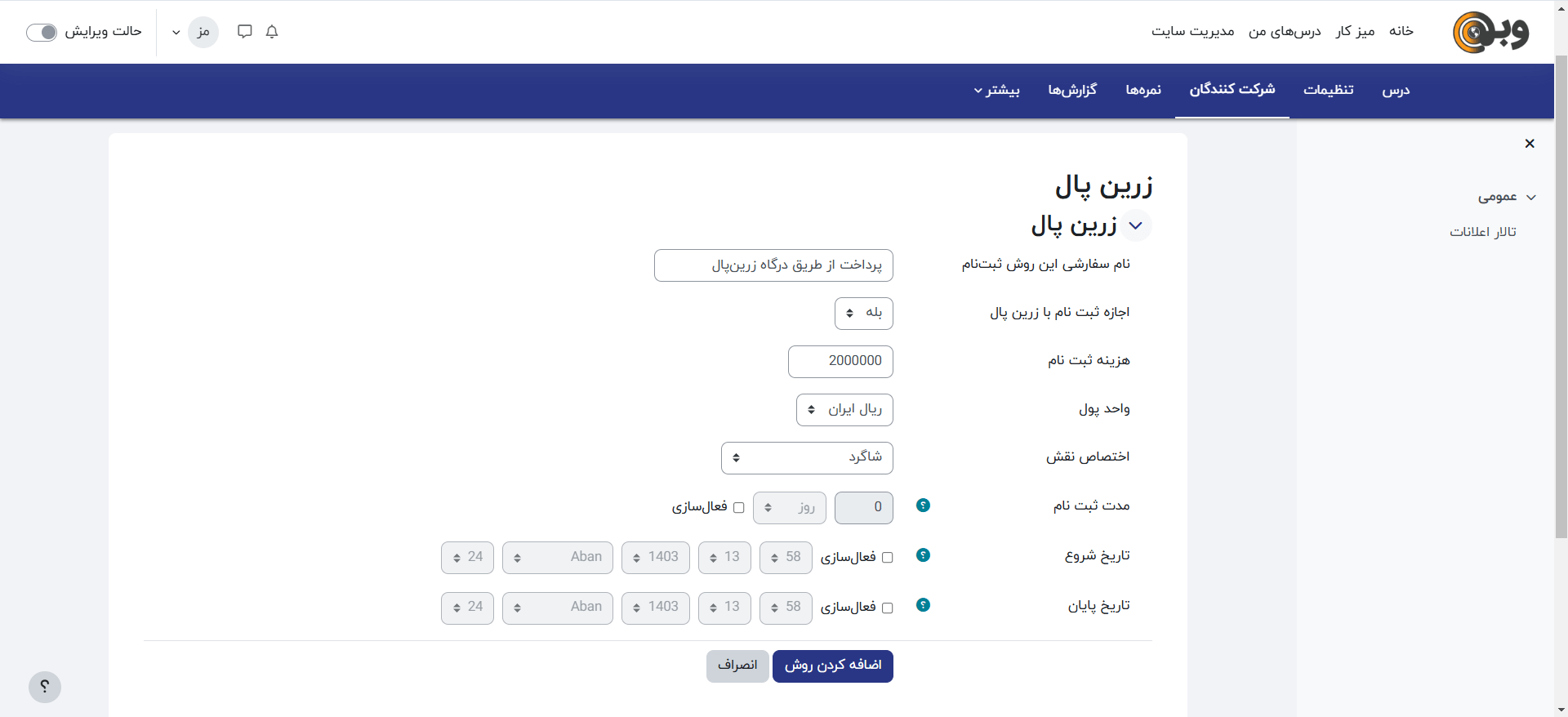The image size is (1568, 717).
Task: Enable the تاریخ شروع فعال‌سازی checkbox
Action: pos(888,558)
